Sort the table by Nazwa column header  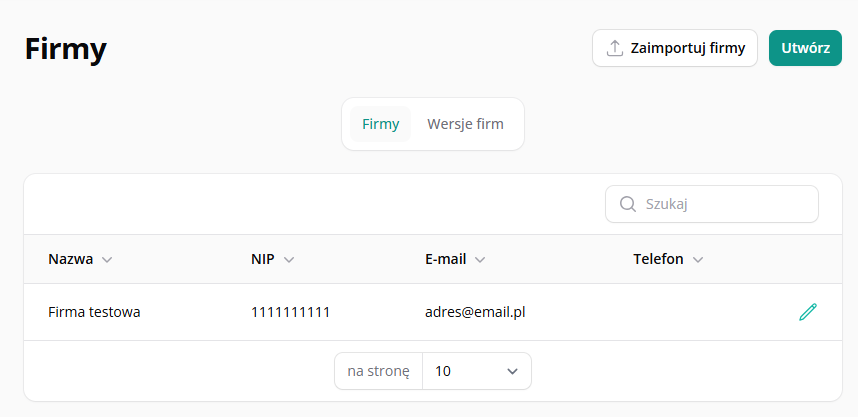[71, 259]
